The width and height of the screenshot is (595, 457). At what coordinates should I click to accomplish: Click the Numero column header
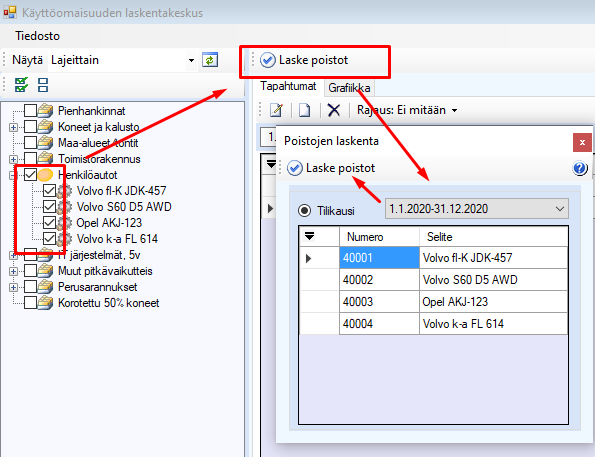(x=379, y=236)
